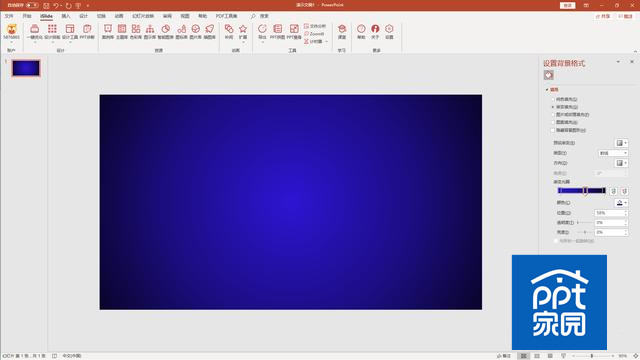The image size is (640, 360).
Task: Open the ZoomIt tool
Action: pos(314,34)
